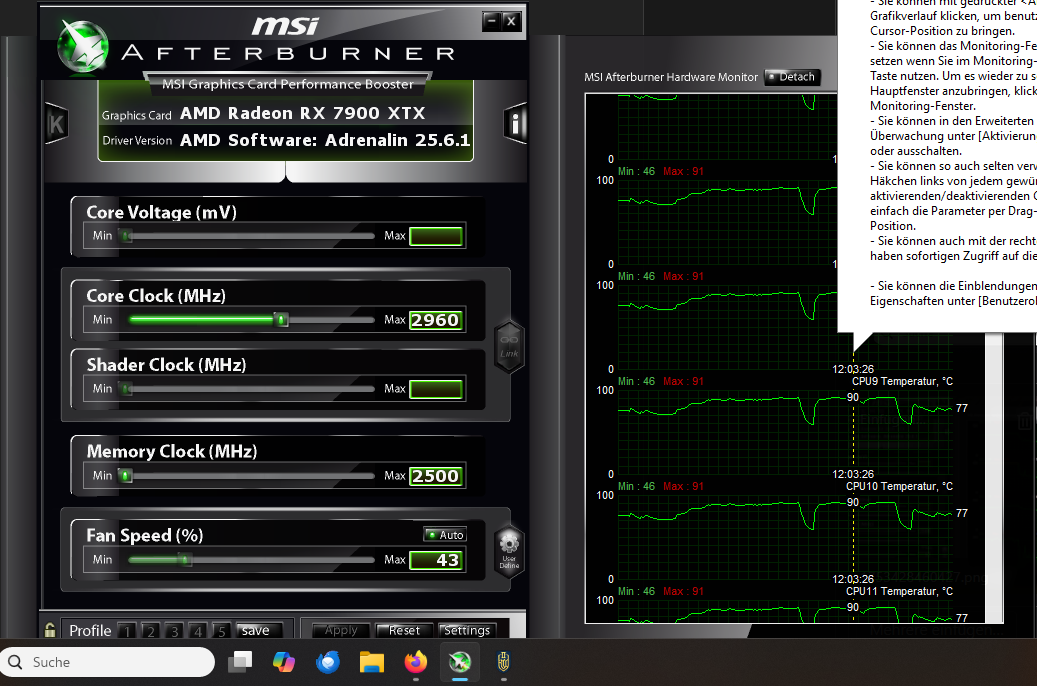Viewport: 1037px width, 686px height.
Task: Open Firefox from the taskbar
Action: pos(416,662)
